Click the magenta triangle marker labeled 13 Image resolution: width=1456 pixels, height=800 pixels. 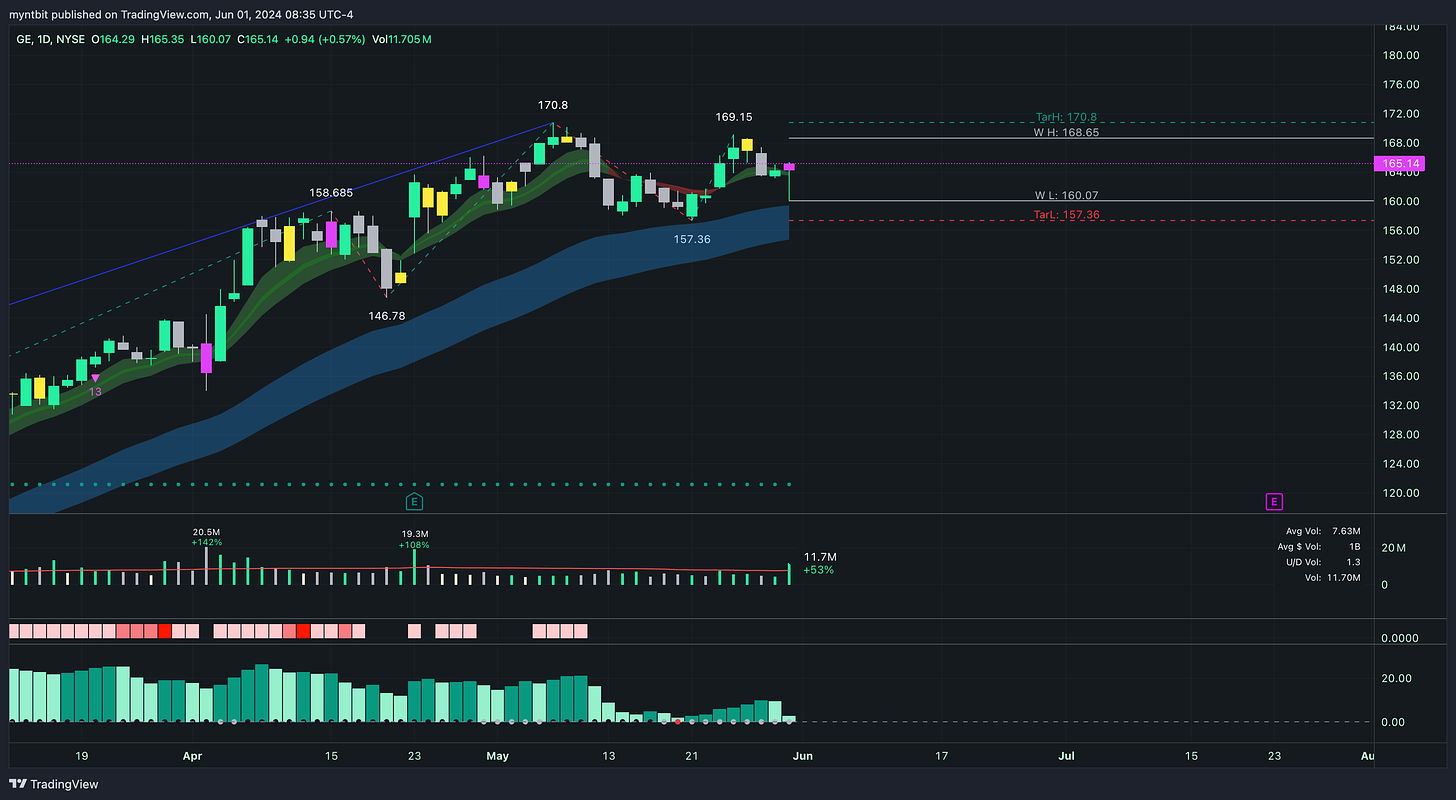pos(95,378)
